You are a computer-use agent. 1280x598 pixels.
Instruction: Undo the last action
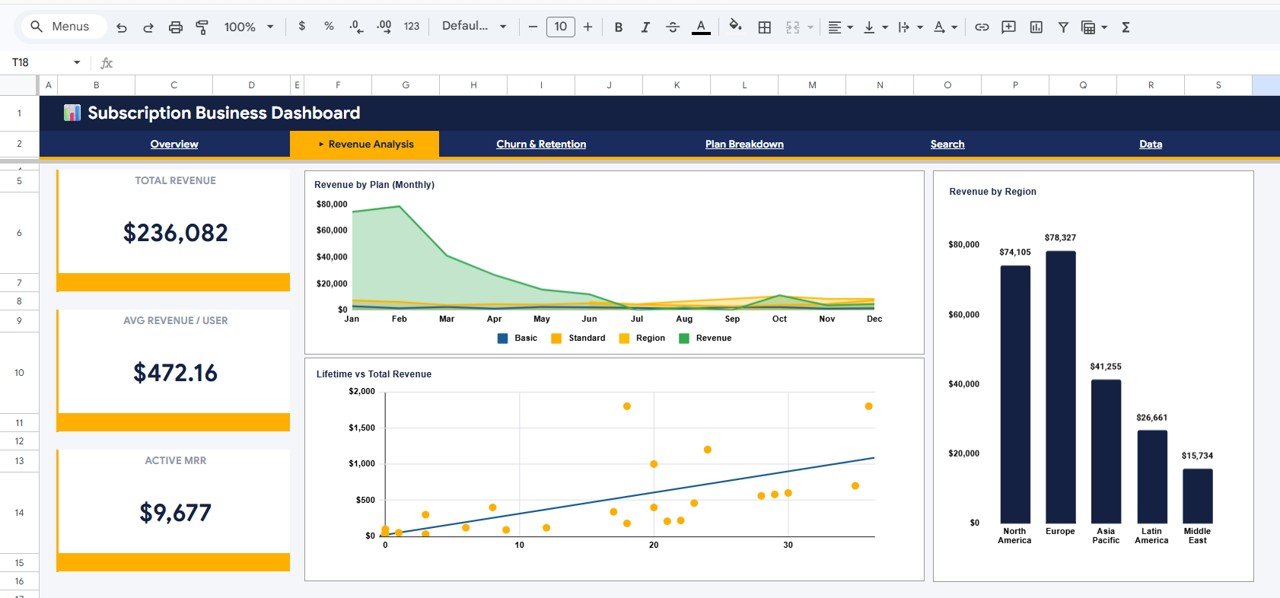pyautogui.click(x=121, y=27)
